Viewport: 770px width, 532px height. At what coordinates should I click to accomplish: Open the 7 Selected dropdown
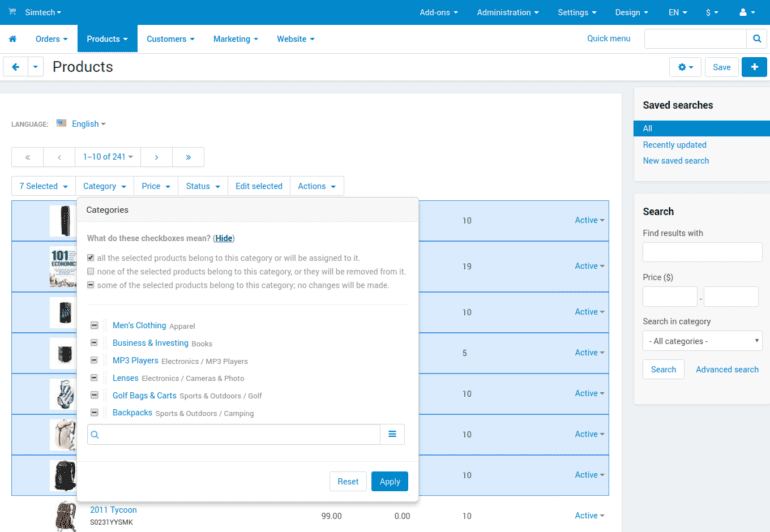[43, 186]
